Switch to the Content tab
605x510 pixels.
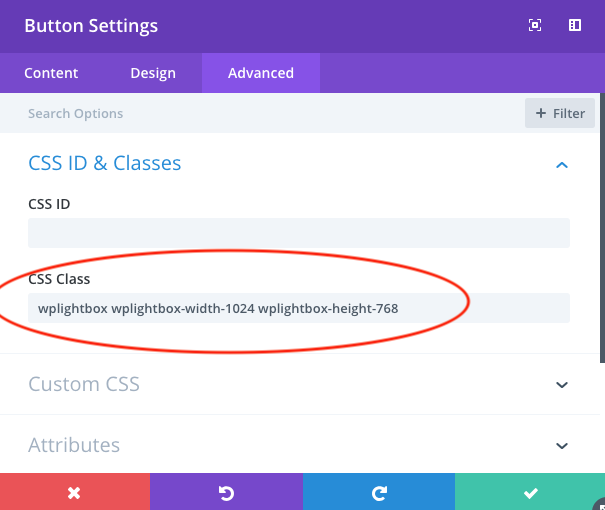pos(51,73)
